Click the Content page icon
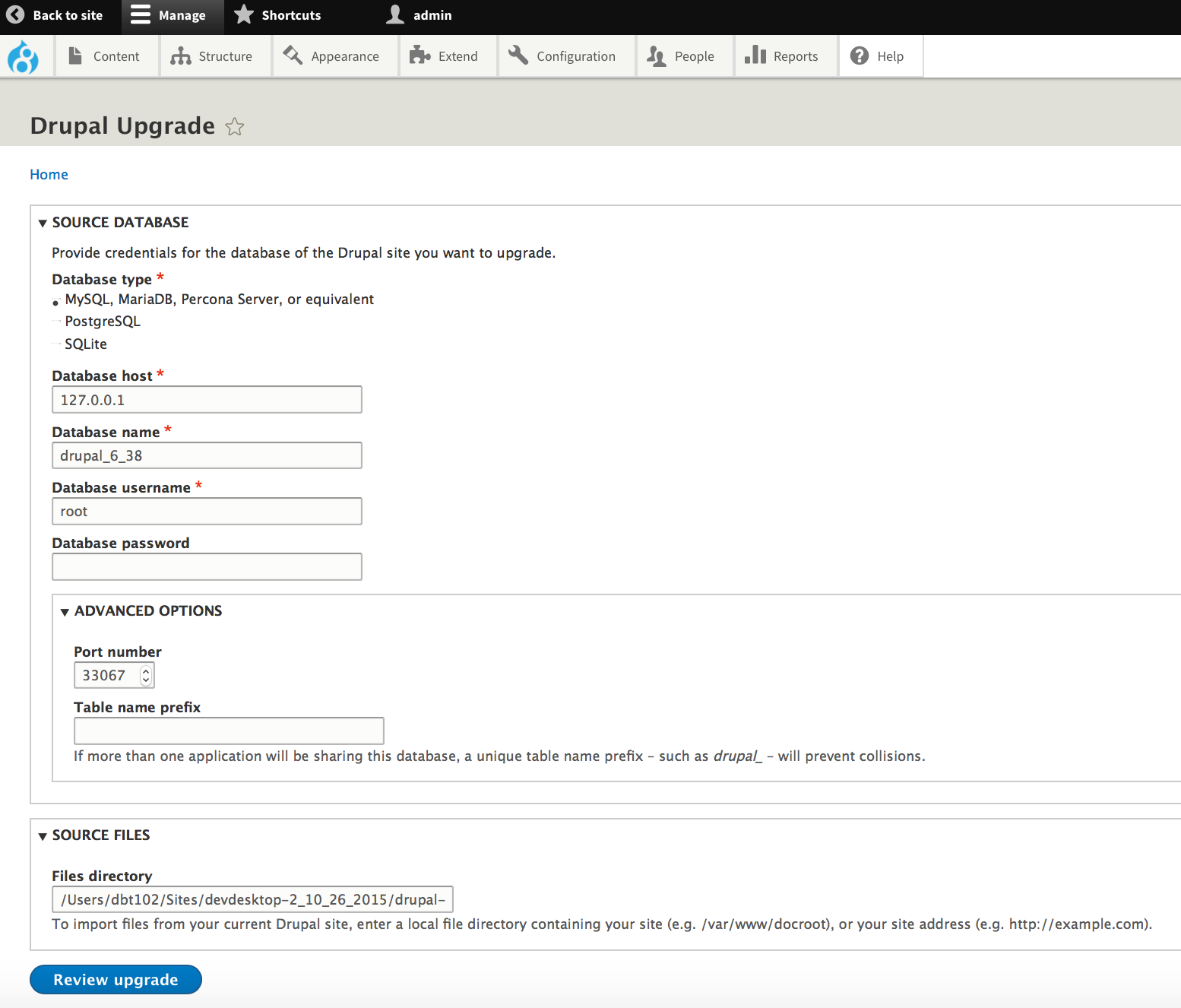This screenshot has width=1181, height=1008. click(x=75, y=55)
